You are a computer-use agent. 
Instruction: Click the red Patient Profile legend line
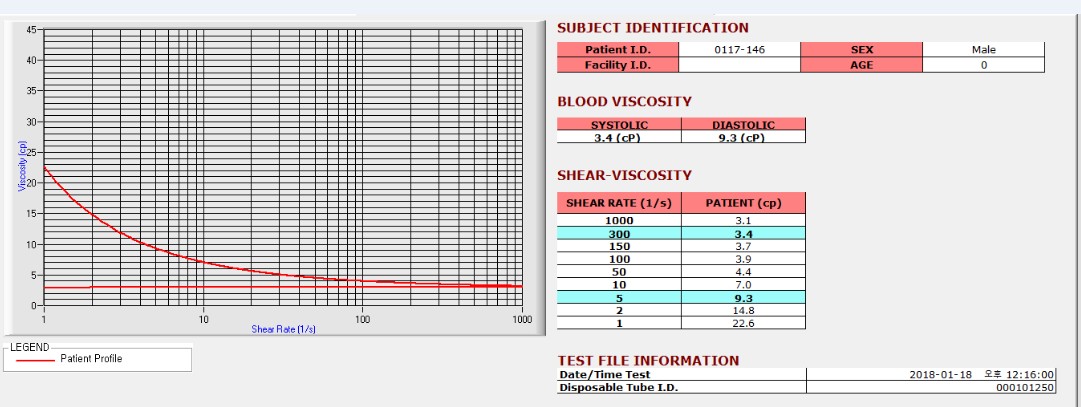[x=35, y=359]
